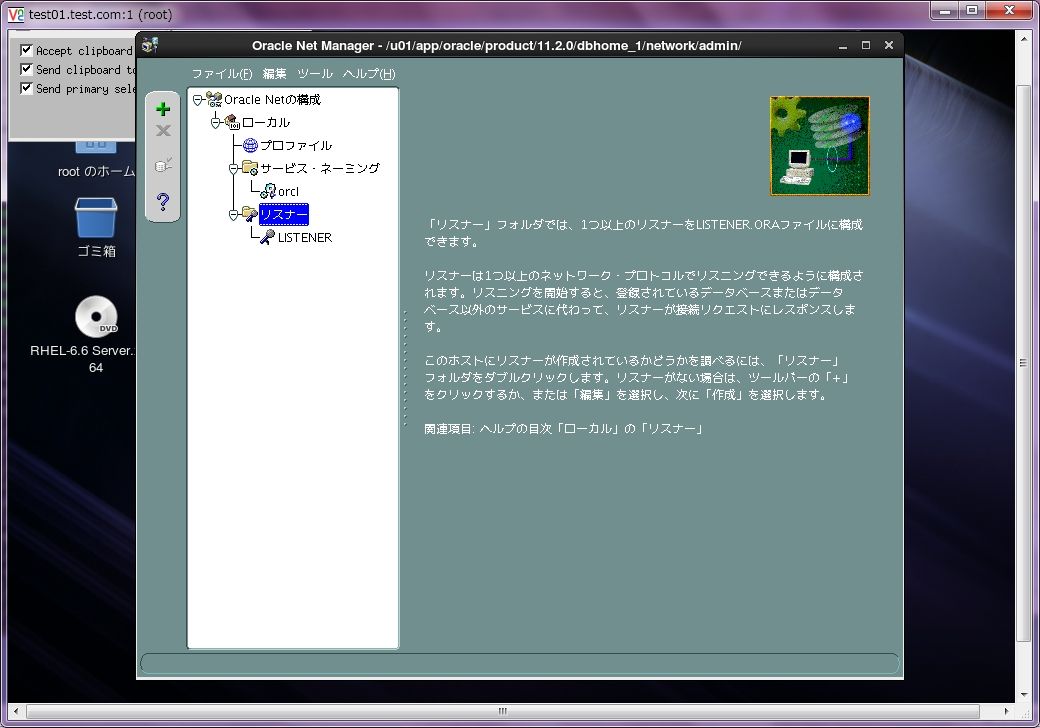The image size is (1040, 728).
Task: Collapse the サービス・ネーミング tree node
Action: 233,169
